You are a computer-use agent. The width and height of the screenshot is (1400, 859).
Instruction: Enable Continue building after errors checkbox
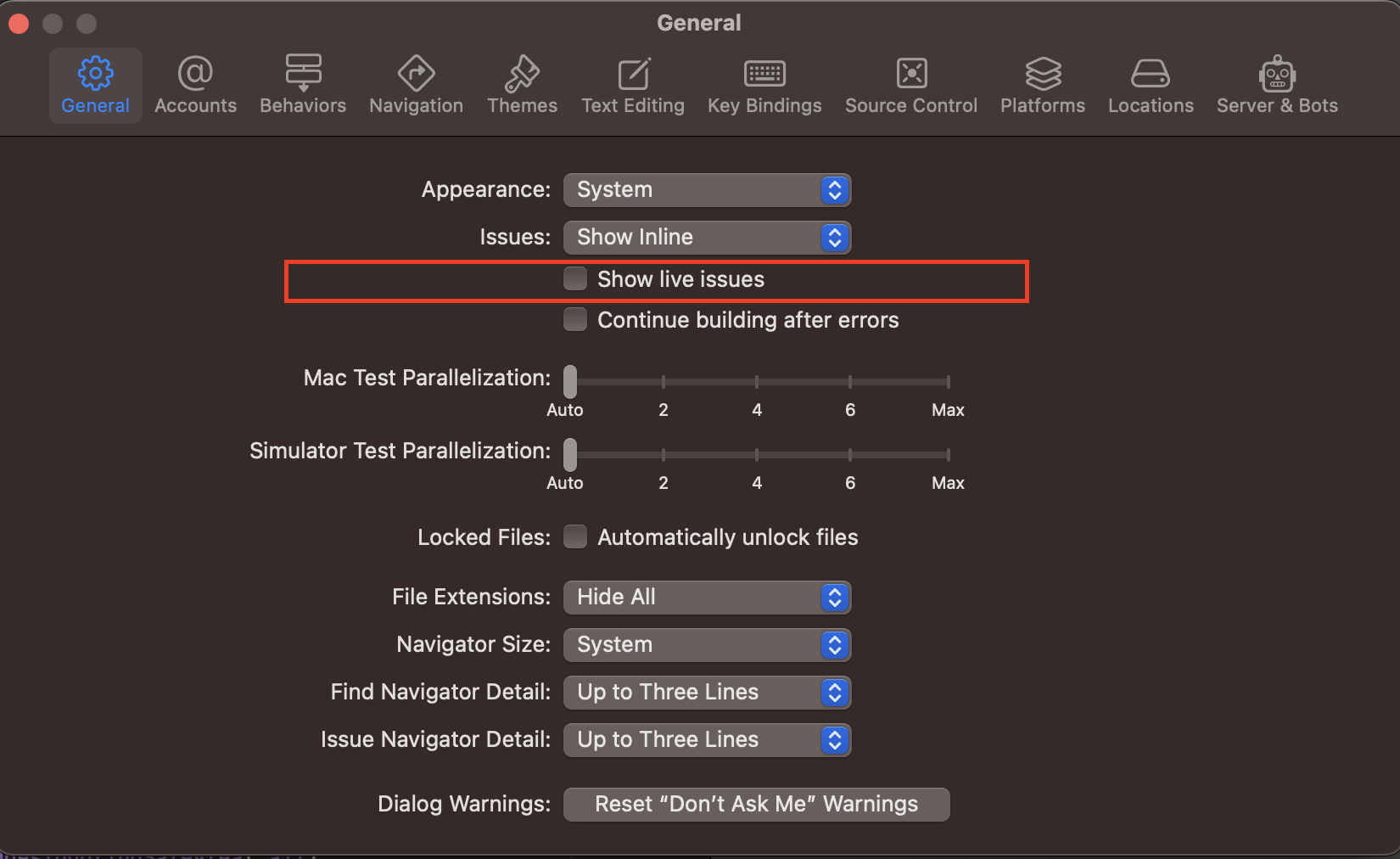click(x=575, y=319)
